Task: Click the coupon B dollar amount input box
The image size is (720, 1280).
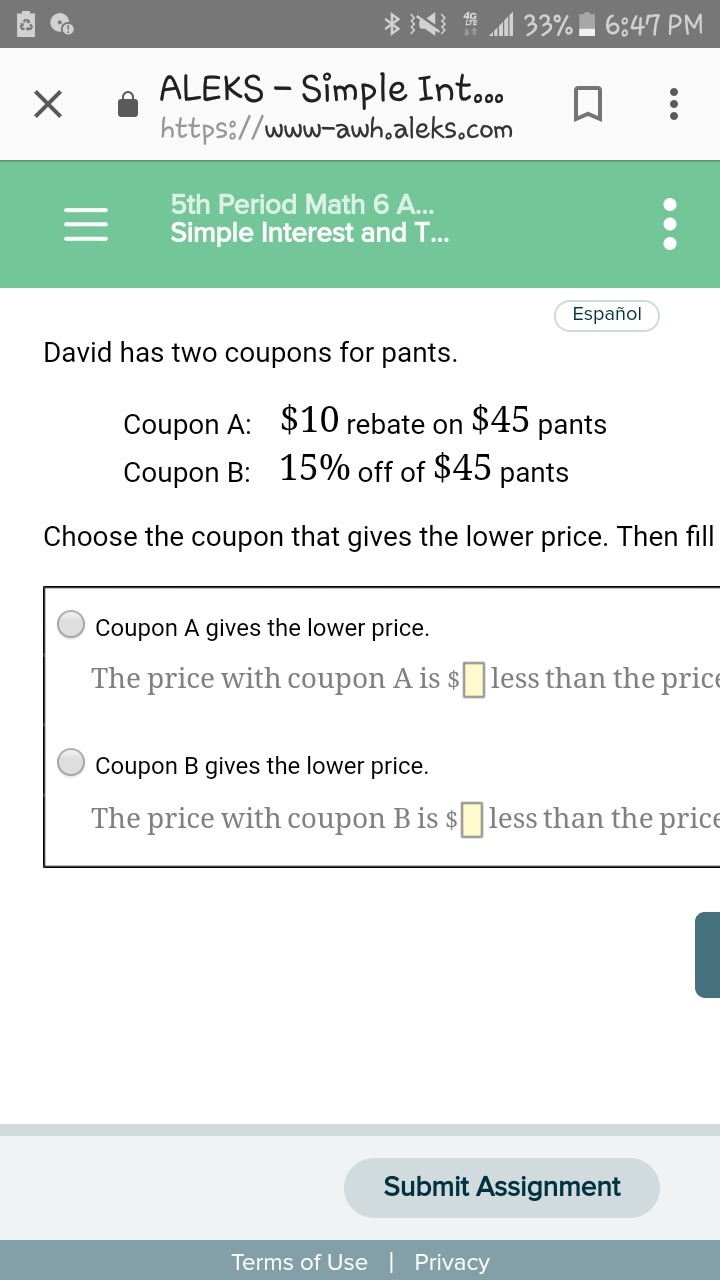Action: coord(473,819)
